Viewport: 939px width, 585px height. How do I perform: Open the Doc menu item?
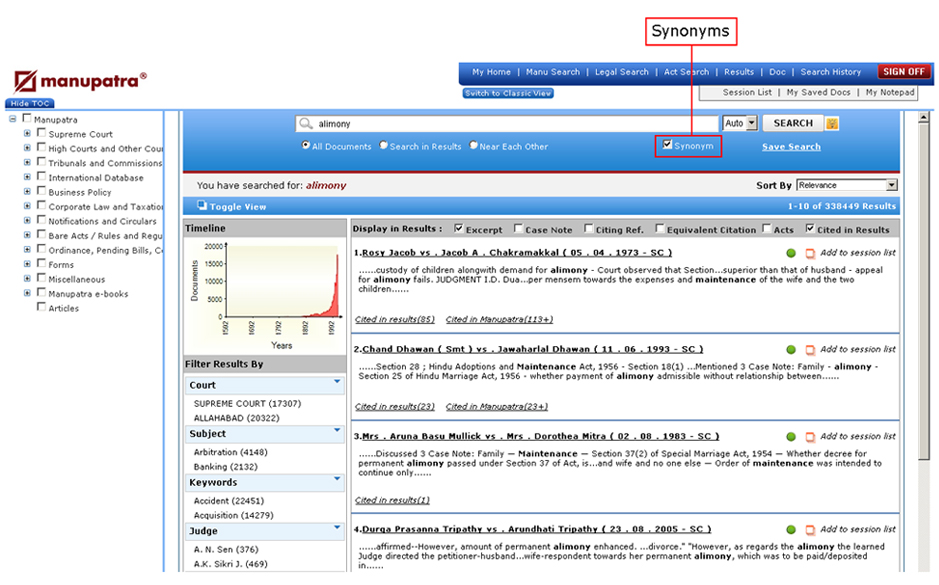click(x=777, y=72)
